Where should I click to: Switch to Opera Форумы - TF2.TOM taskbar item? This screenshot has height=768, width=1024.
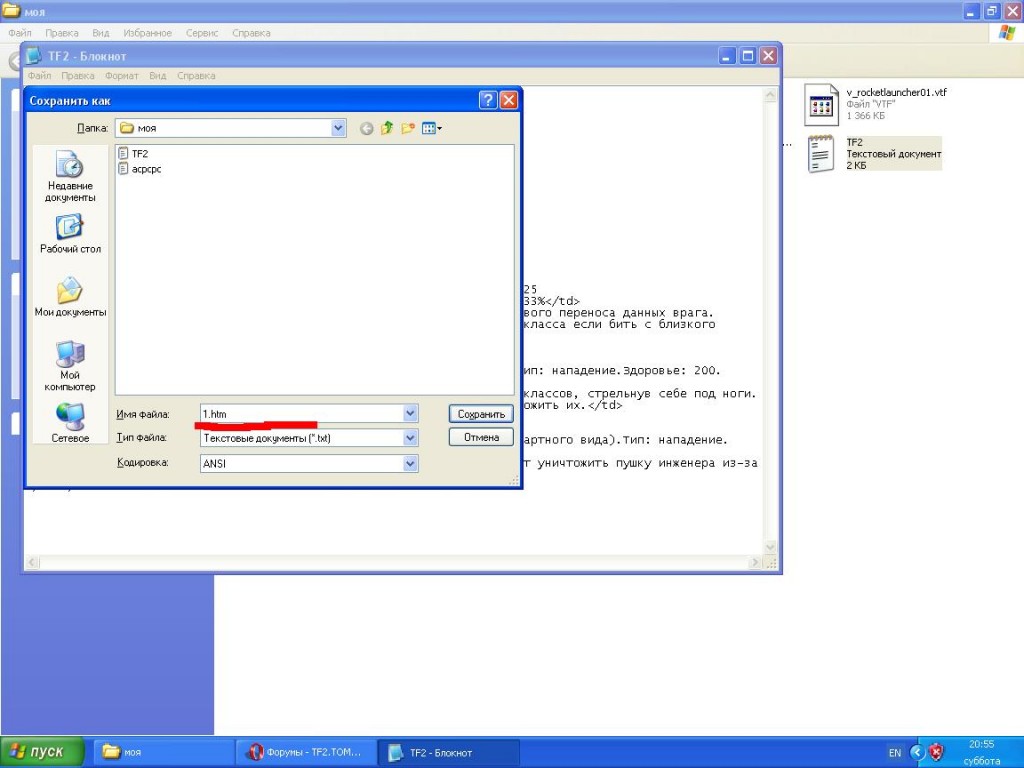306,752
